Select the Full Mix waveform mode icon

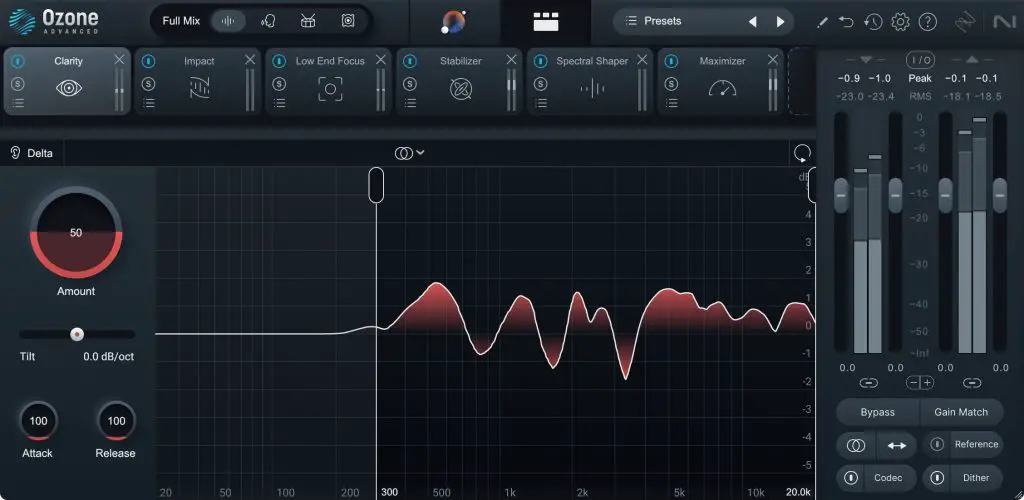click(x=228, y=21)
